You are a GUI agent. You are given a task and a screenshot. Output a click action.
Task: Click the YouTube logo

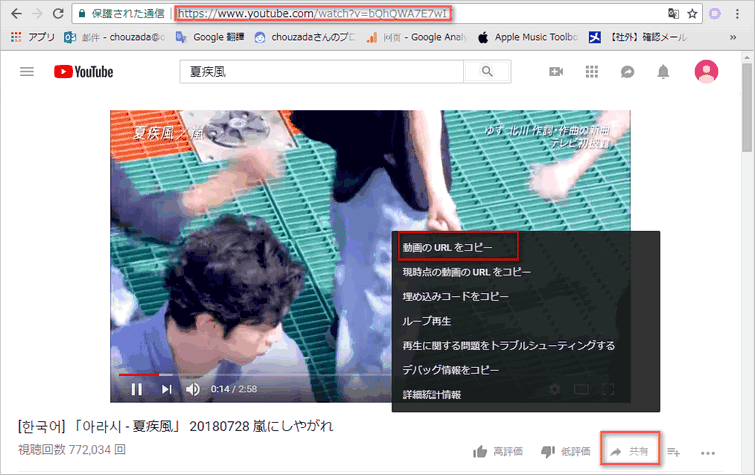84,72
